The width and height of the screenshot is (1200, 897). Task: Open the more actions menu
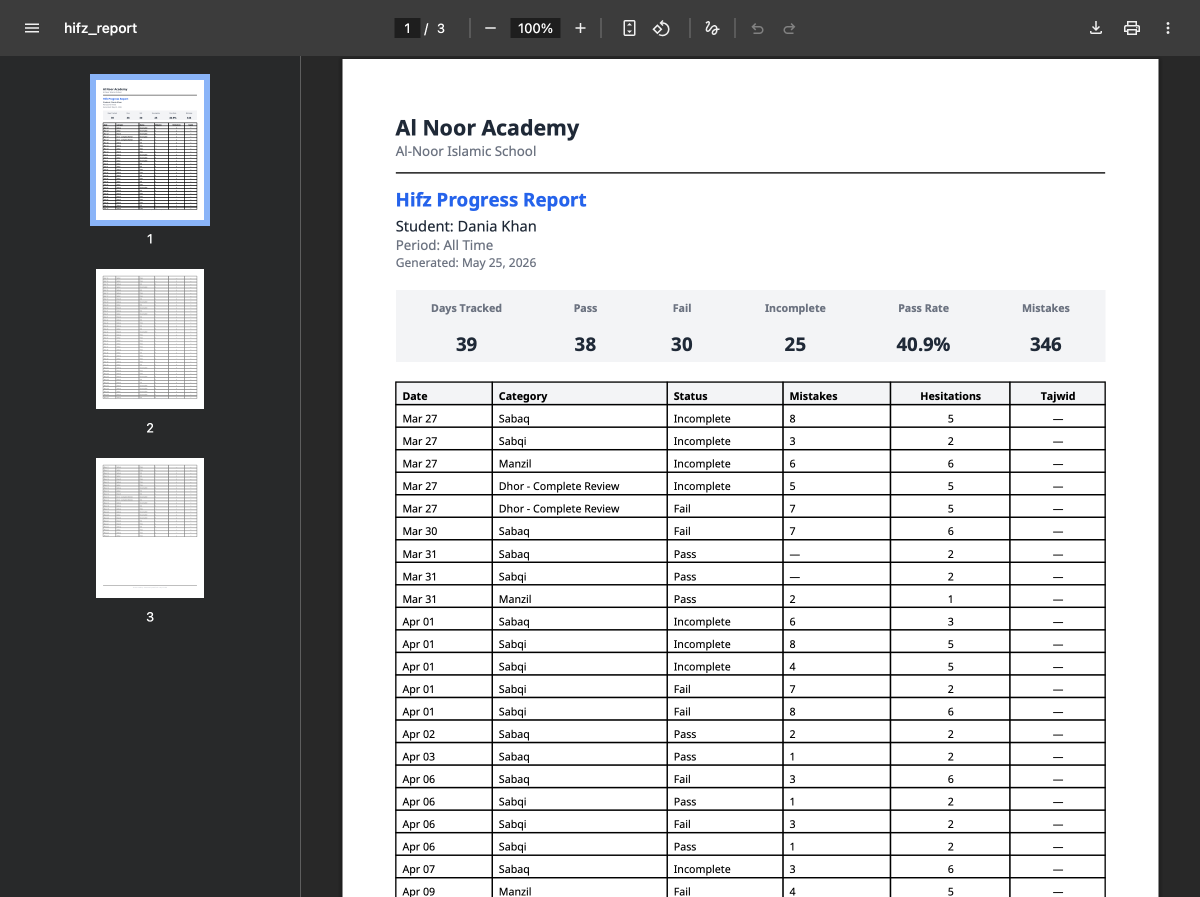[x=1168, y=28]
